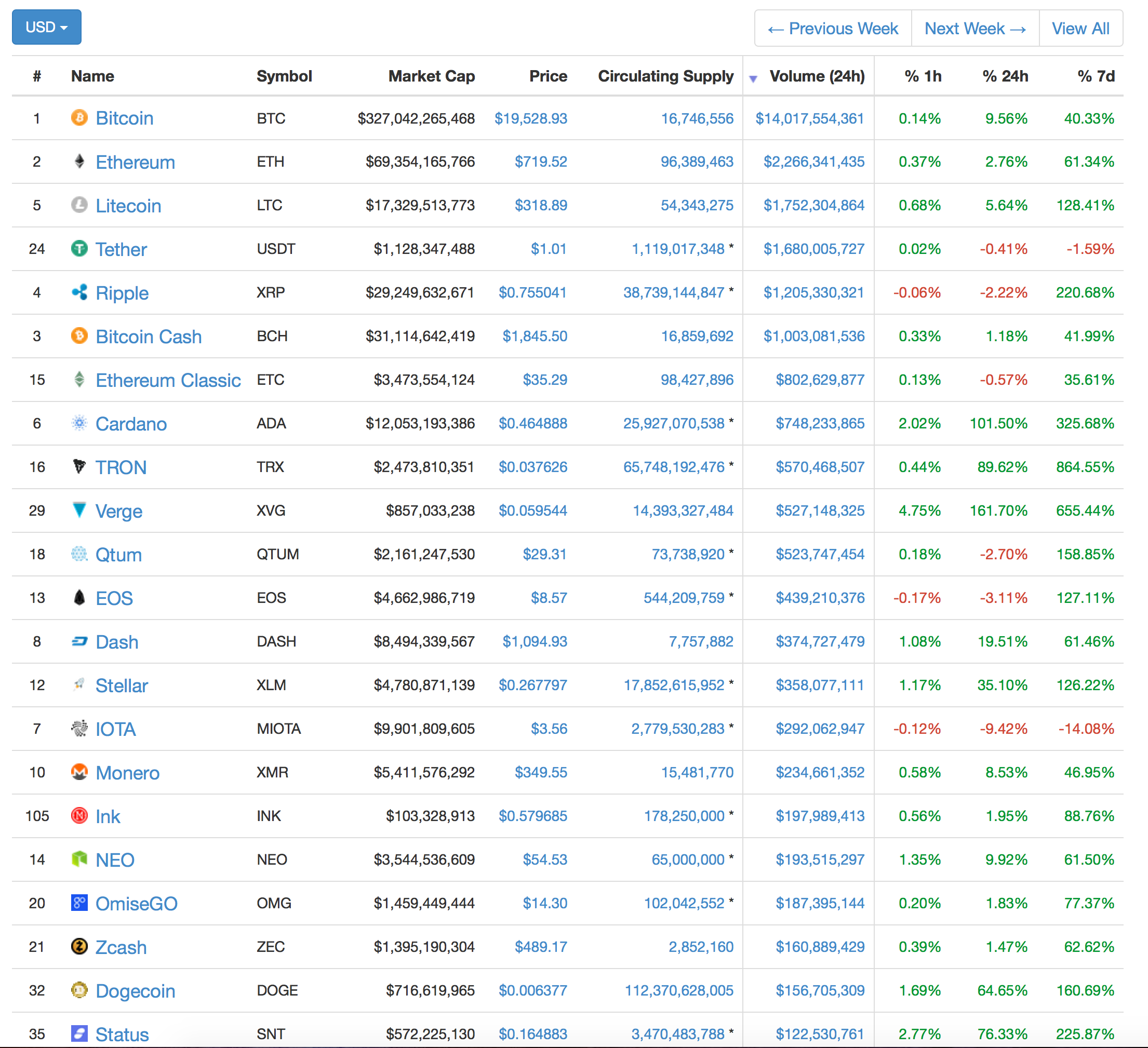The width and height of the screenshot is (1148, 1048).
Task: Click the Cardano logo icon
Action: click(79, 423)
